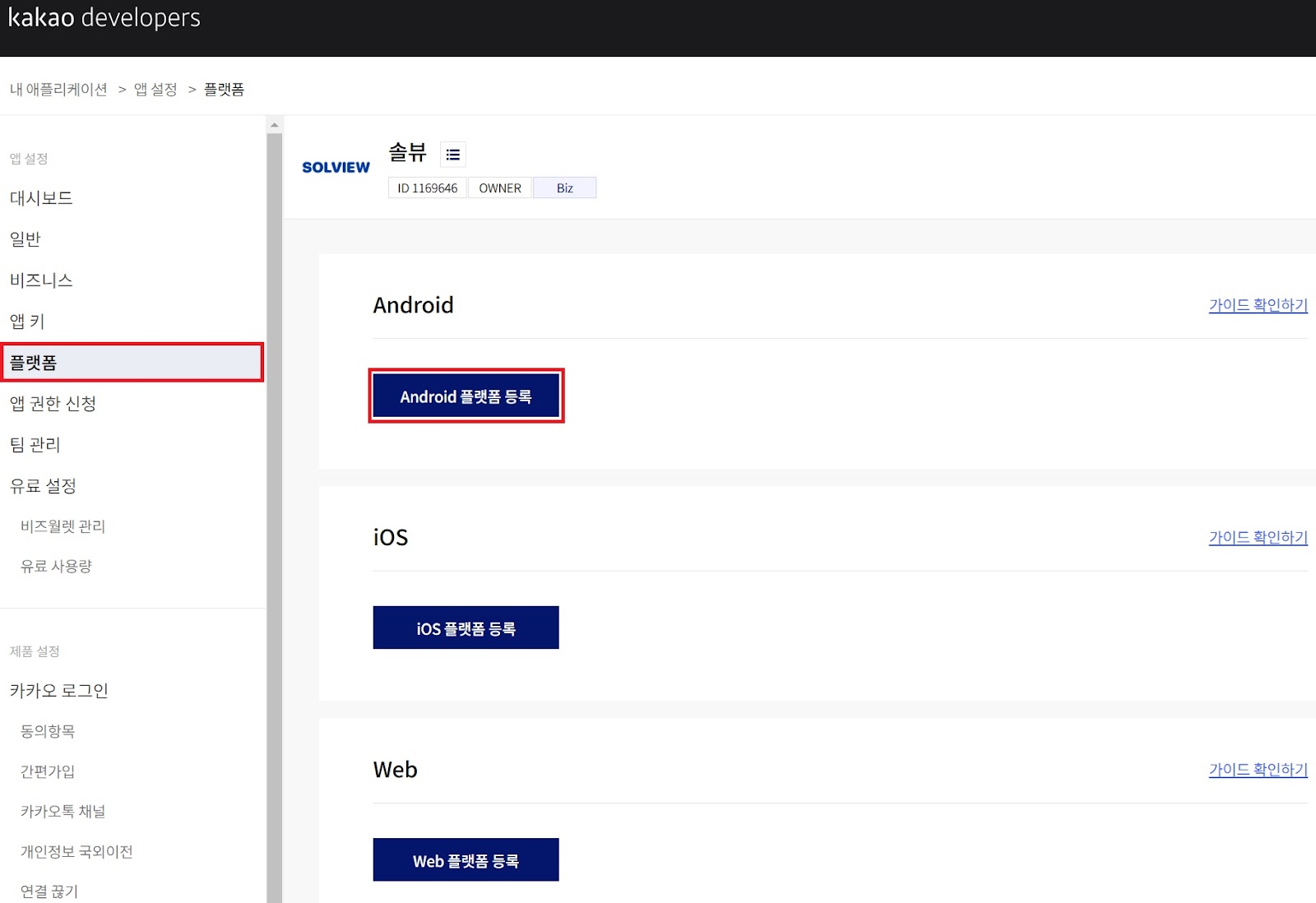
Task: Open 일반 settings in the sidebar
Action: [25, 239]
